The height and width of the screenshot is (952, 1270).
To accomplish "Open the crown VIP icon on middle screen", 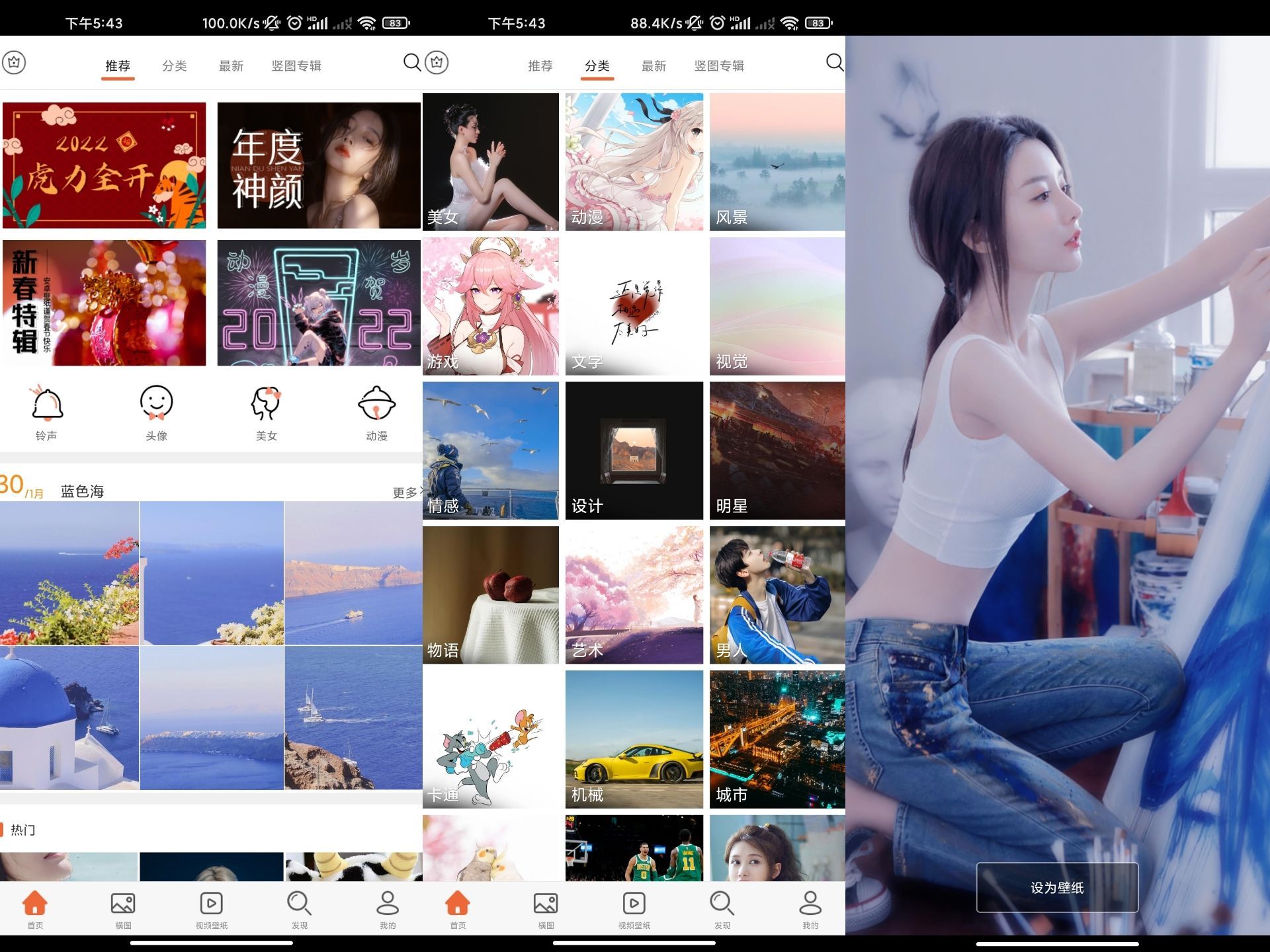I will coord(437,63).
